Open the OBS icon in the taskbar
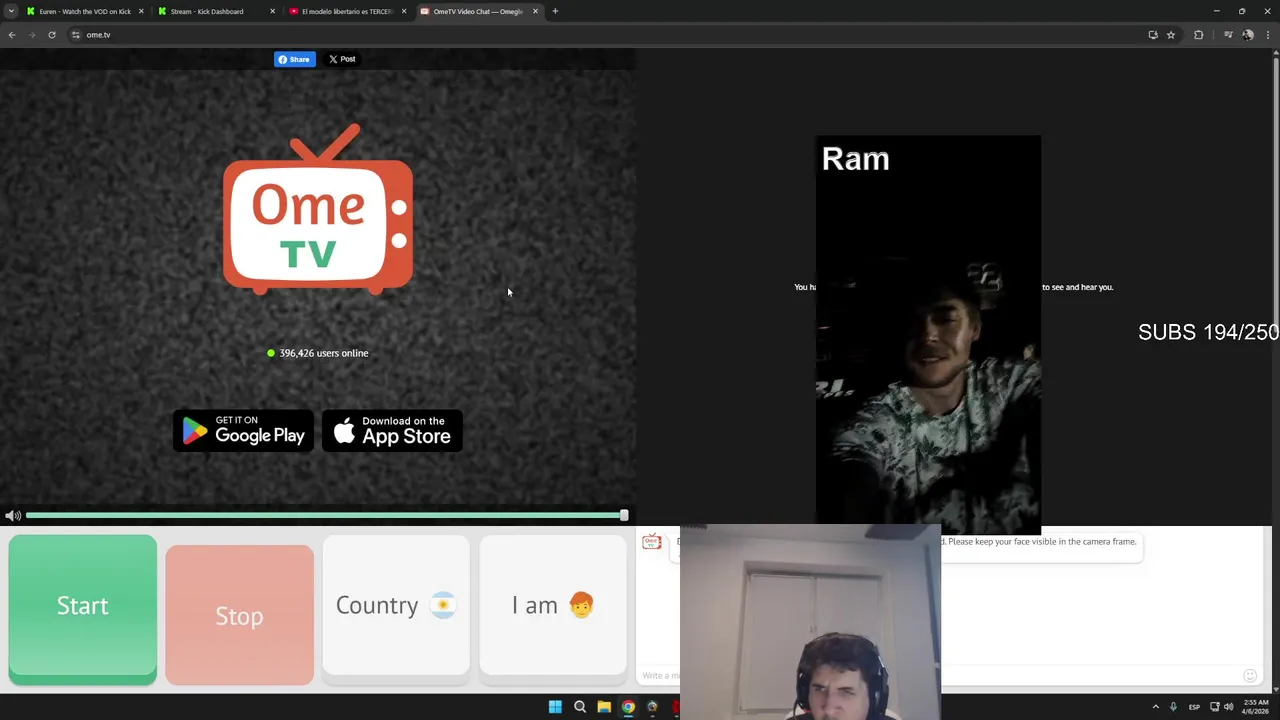The height and width of the screenshot is (720, 1280). tap(652, 707)
